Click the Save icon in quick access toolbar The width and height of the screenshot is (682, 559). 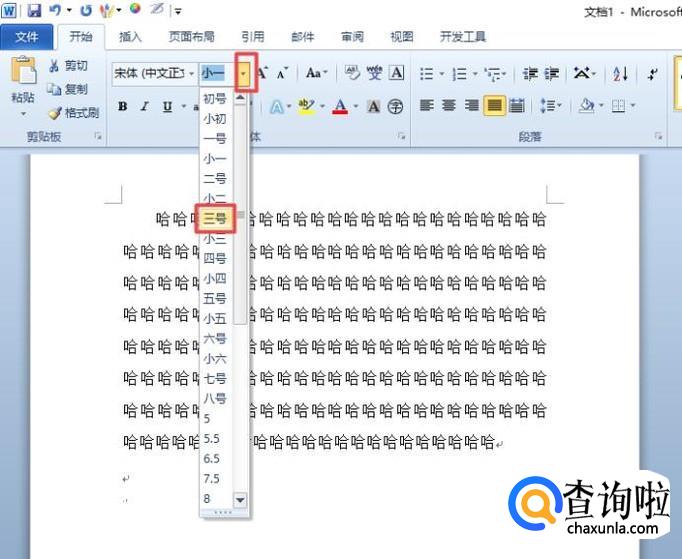(34, 10)
